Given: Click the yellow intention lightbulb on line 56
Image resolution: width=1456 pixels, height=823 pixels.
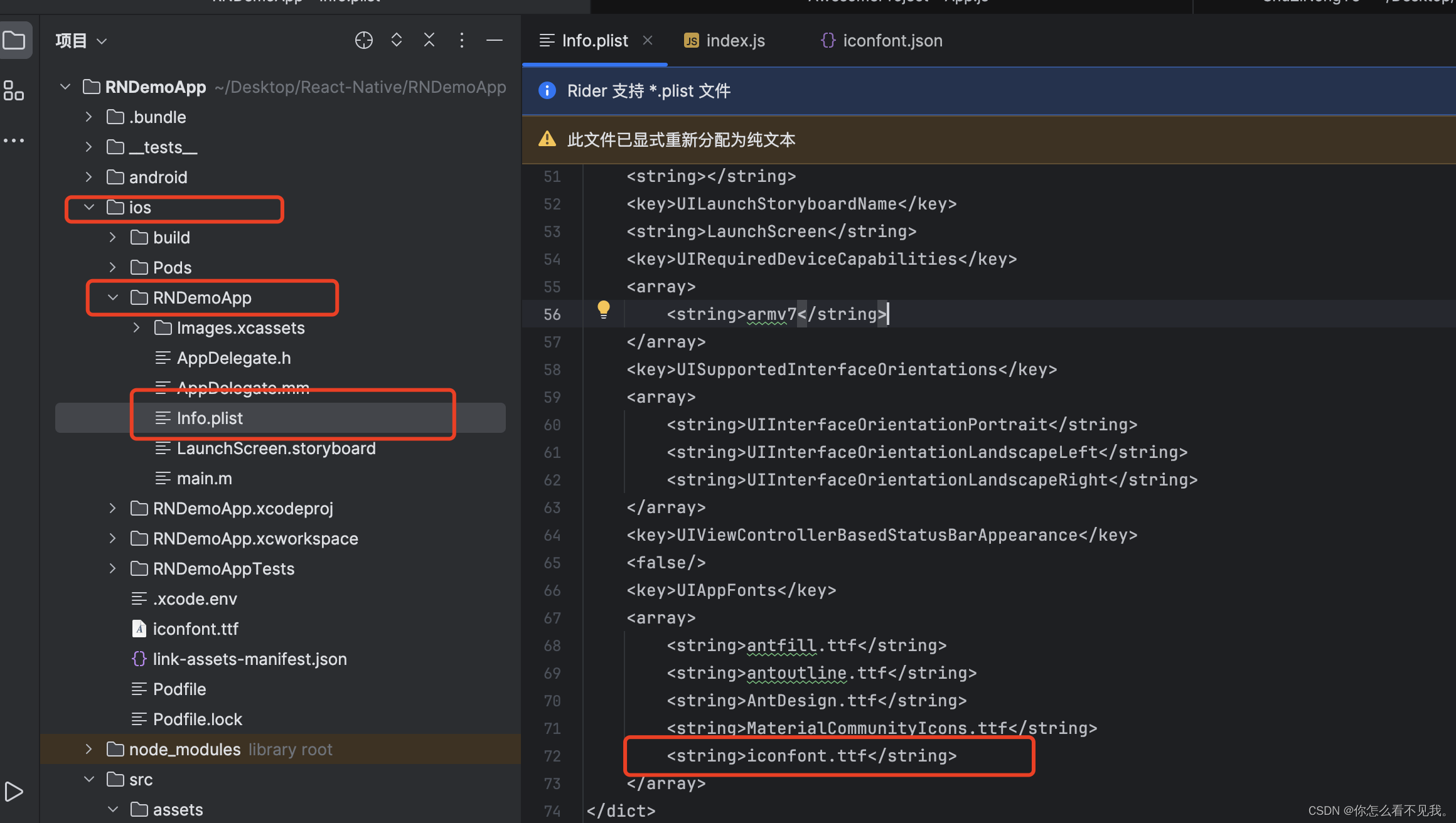Looking at the screenshot, I should point(603,309).
